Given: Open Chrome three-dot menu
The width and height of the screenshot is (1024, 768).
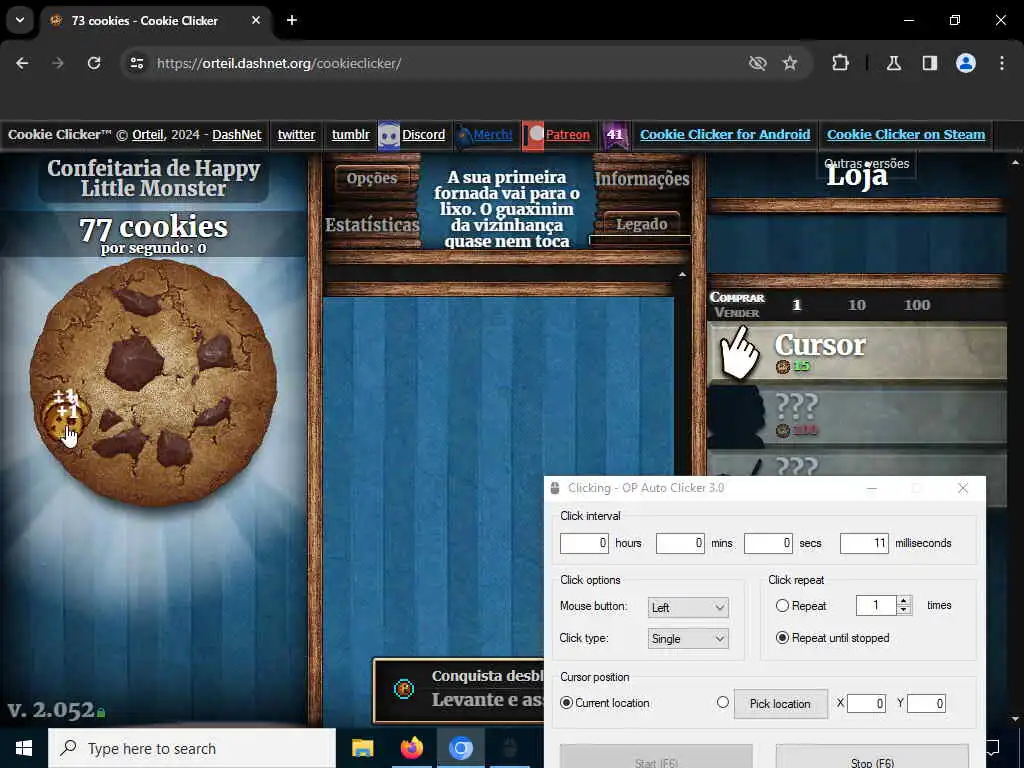Looking at the screenshot, I should point(1001,63).
